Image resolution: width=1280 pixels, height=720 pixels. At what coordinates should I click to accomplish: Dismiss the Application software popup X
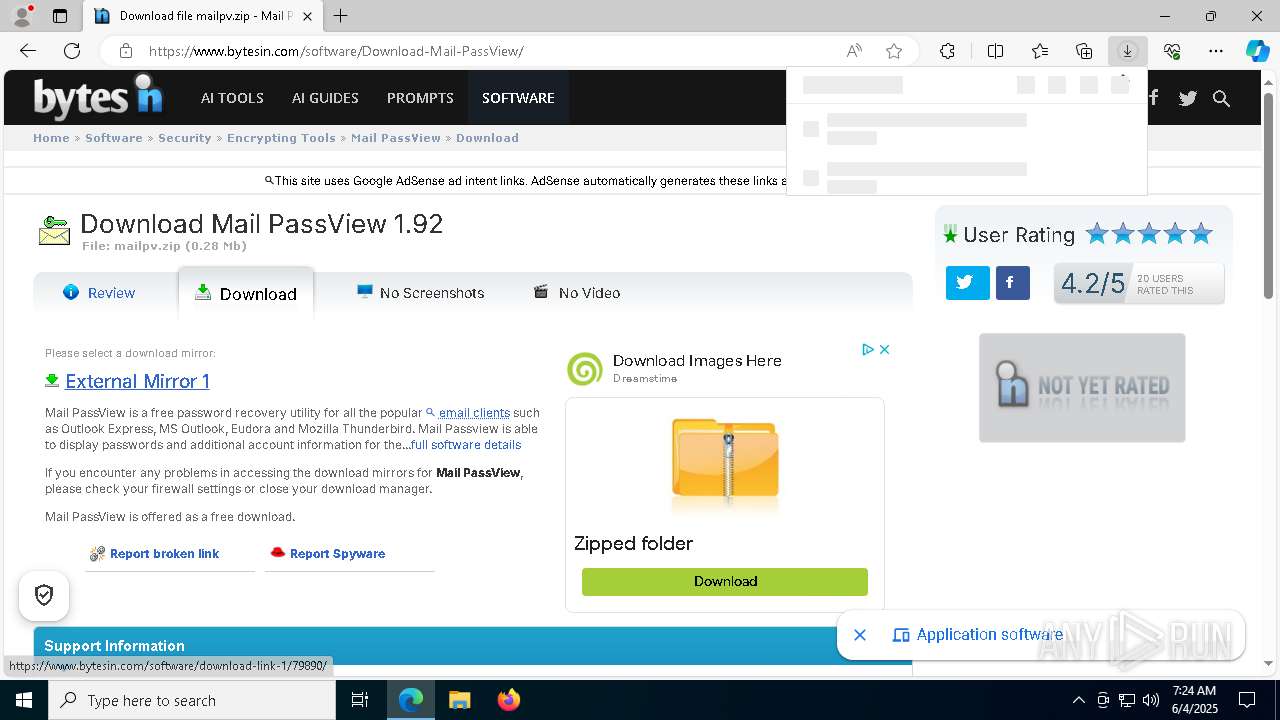859,635
